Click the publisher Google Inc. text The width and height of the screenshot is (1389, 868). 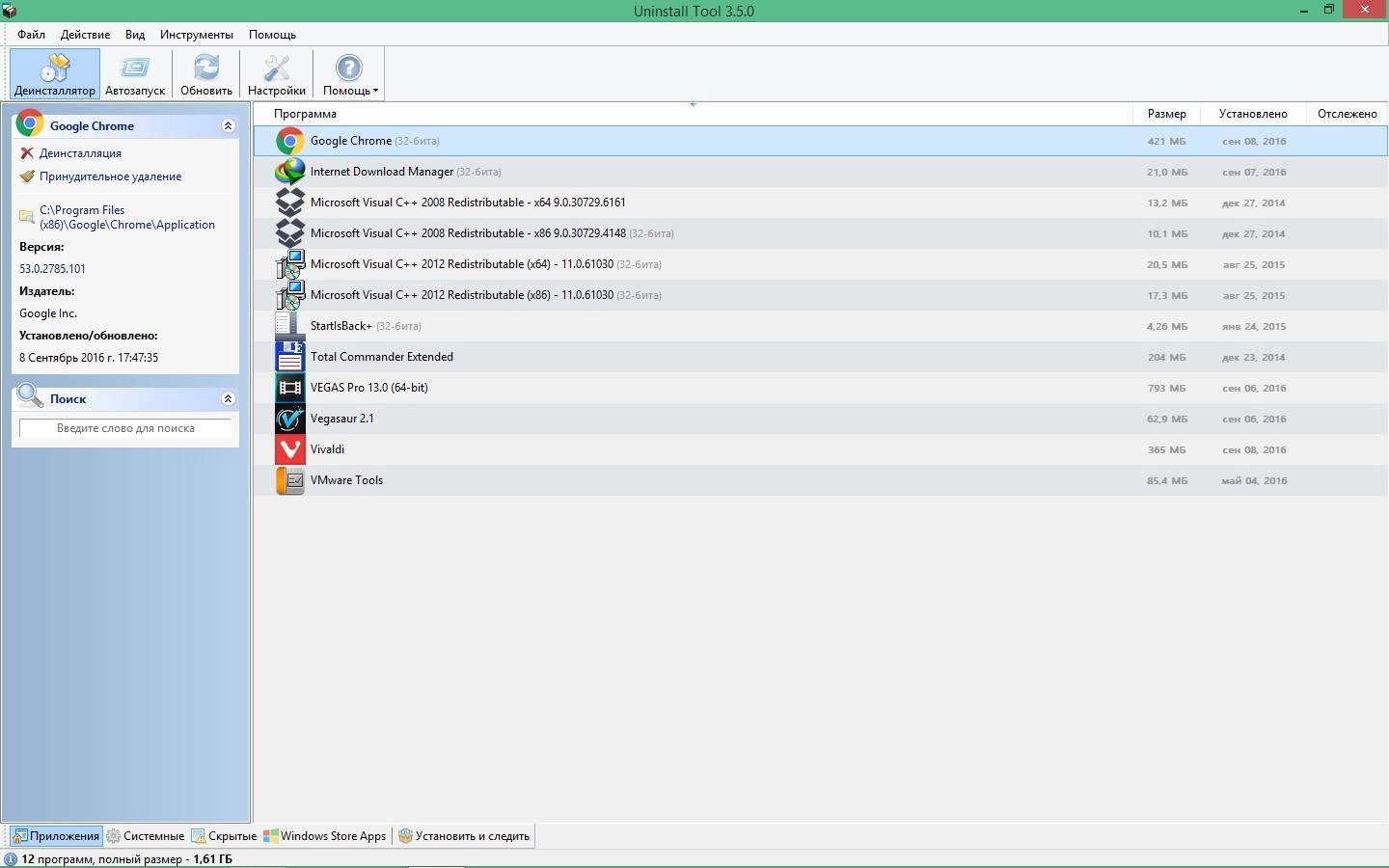48,313
